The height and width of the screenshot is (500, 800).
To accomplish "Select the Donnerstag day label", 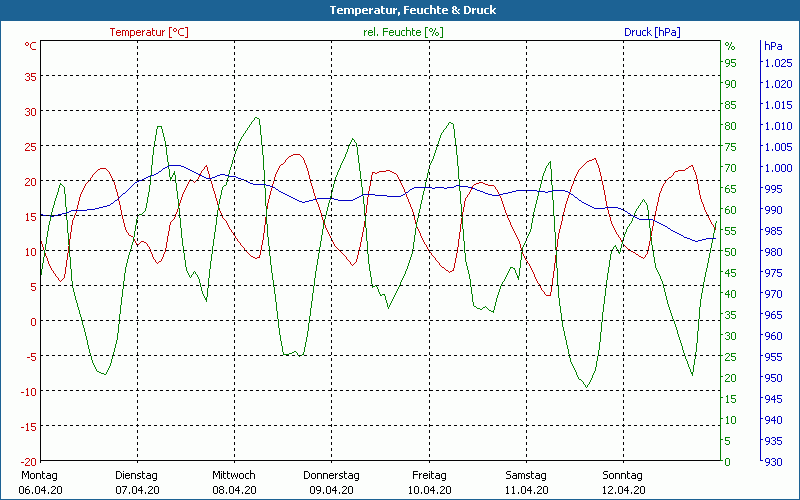I will point(331,475).
